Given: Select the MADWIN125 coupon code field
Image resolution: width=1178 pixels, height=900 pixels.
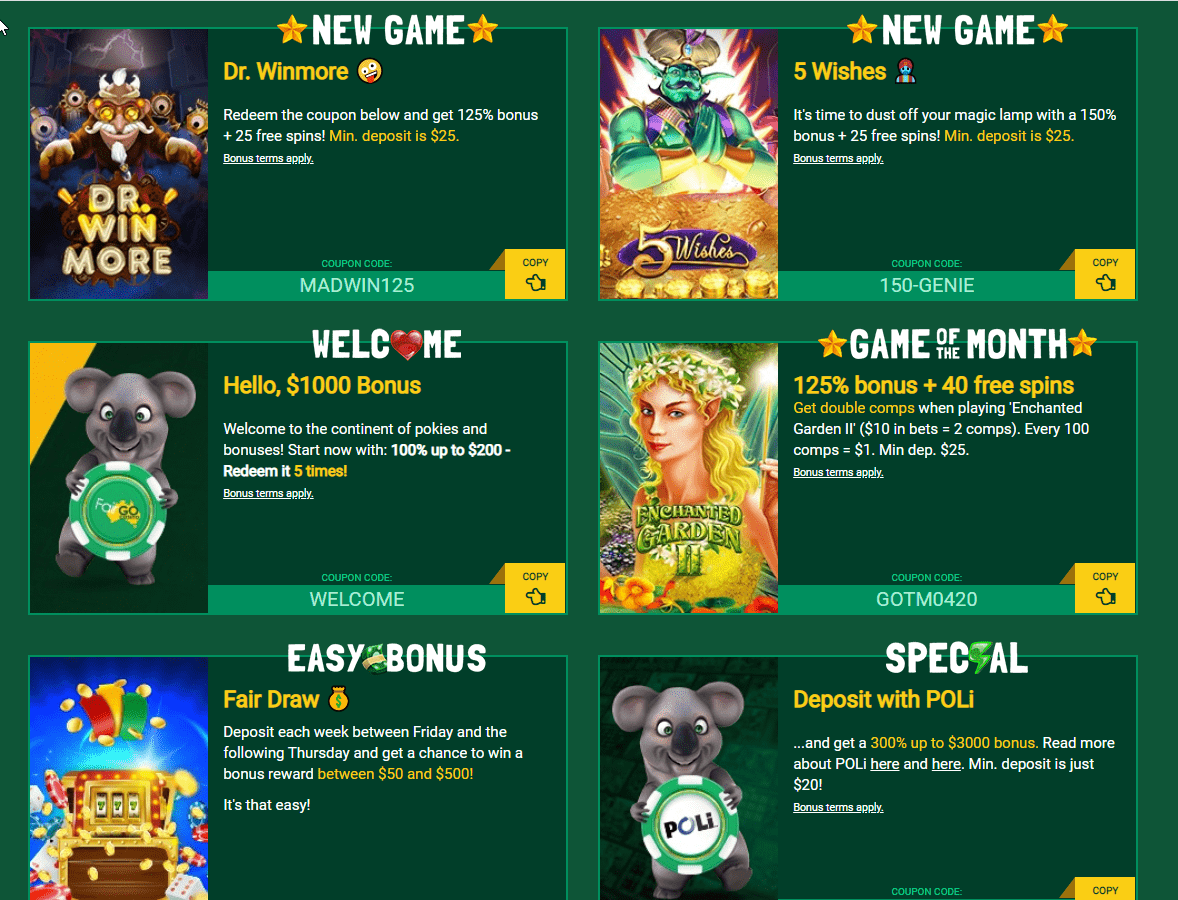Looking at the screenshot, I should pos(356,285).
